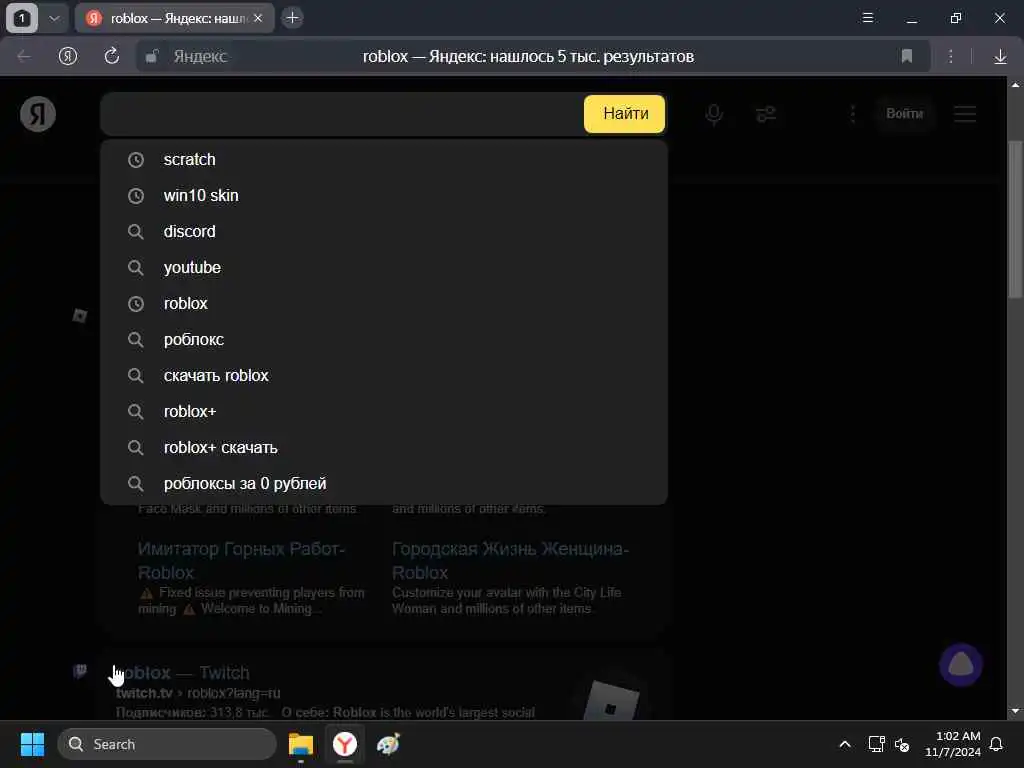The width and height of the screenshot is (1024, 768).
Task: Click the voice search microphone icon
Action: click(714, 114)
